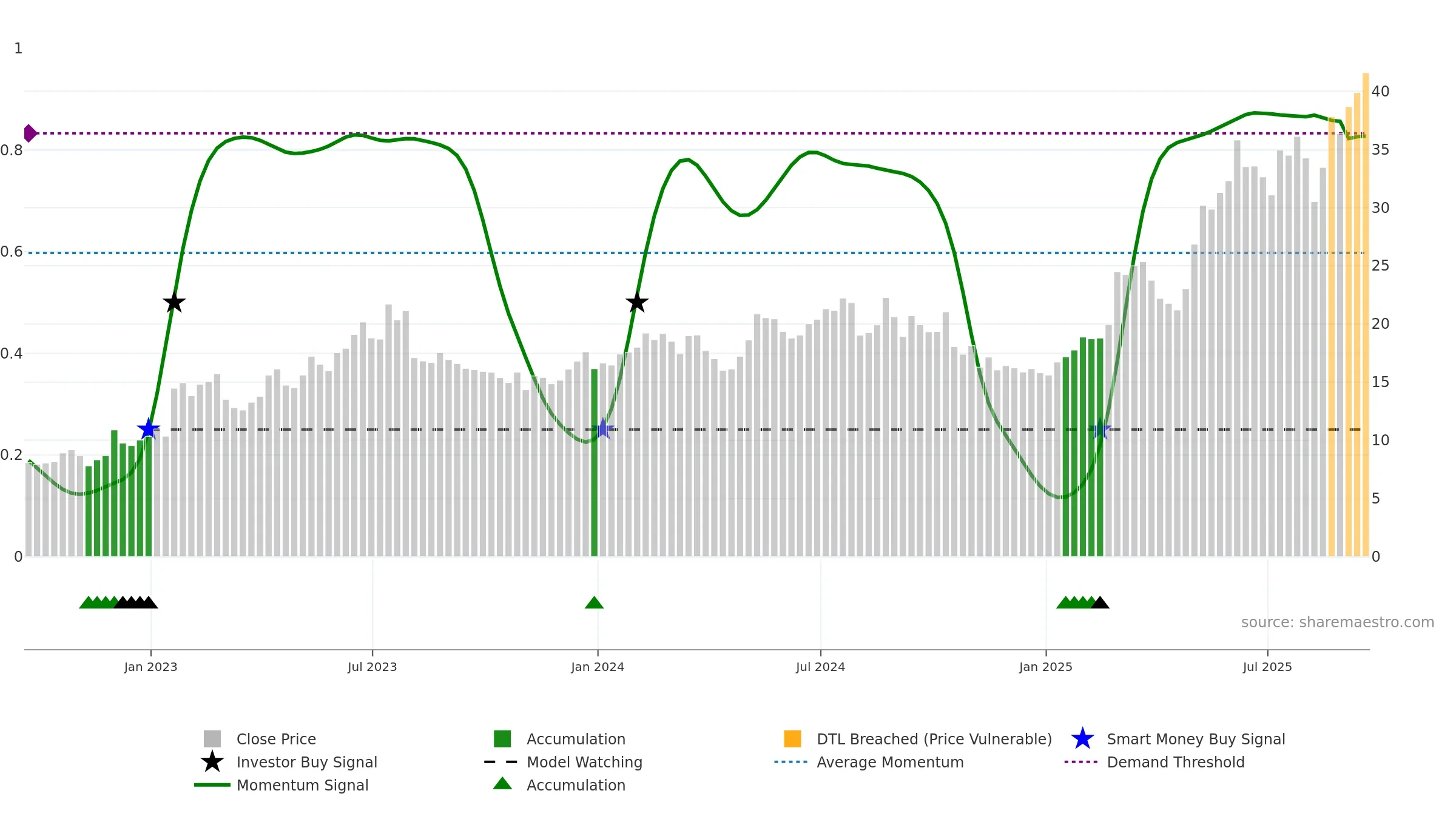Image resolution: width=1456 pixels, height=819 pixels.
Task: Hide the Demand Threshold legend series
Action: pos(1175,762)
